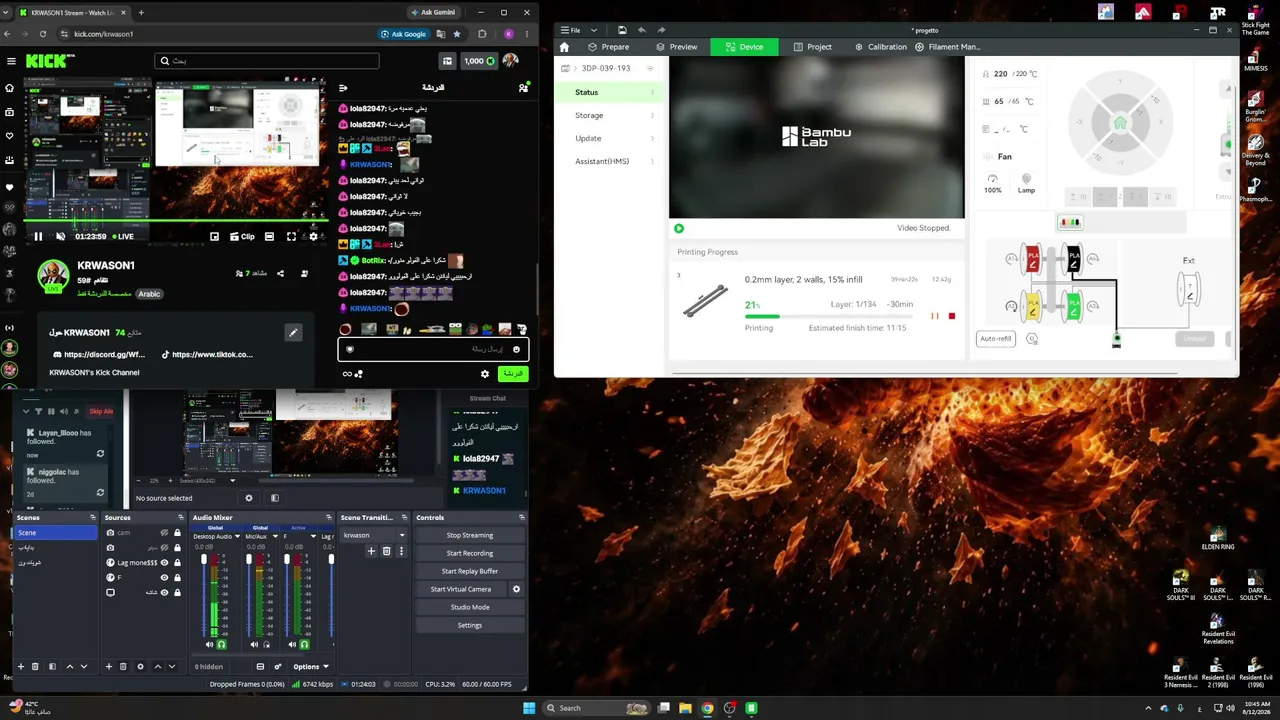Click the Auto-refill button
This screenshot has width=1280, height=720.
coord(996,339)
